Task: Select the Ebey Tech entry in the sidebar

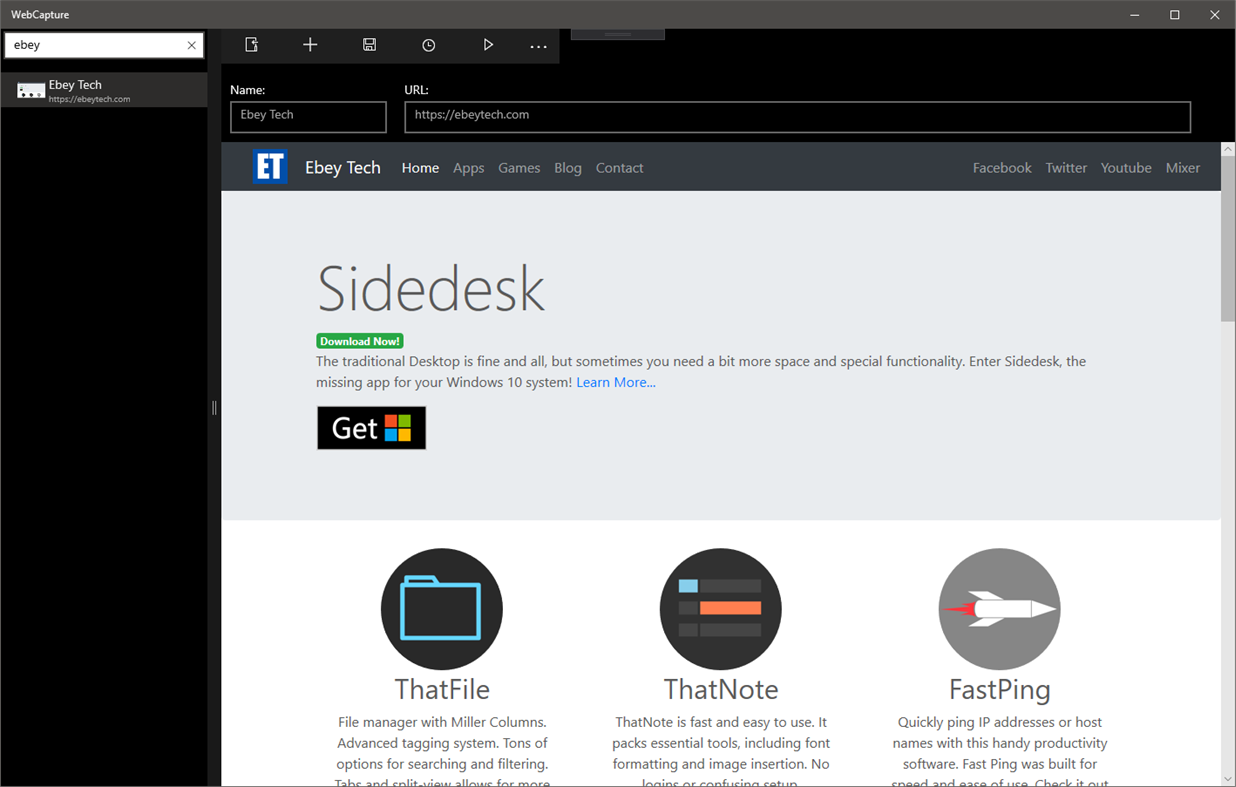Action: pyautogui.click(x=104, y=90)
